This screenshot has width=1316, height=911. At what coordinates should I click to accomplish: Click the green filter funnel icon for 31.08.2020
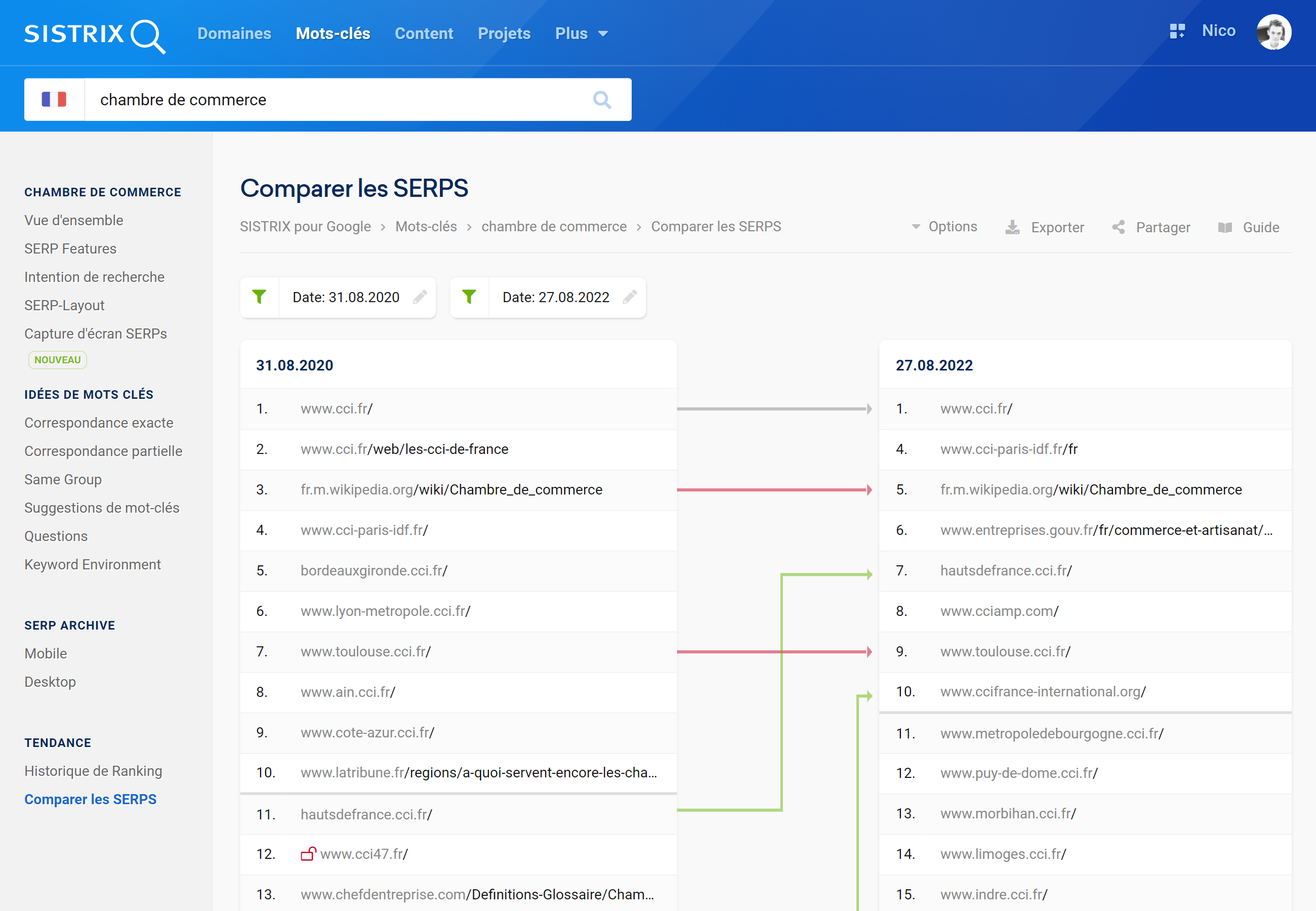[x=259, y=297]
